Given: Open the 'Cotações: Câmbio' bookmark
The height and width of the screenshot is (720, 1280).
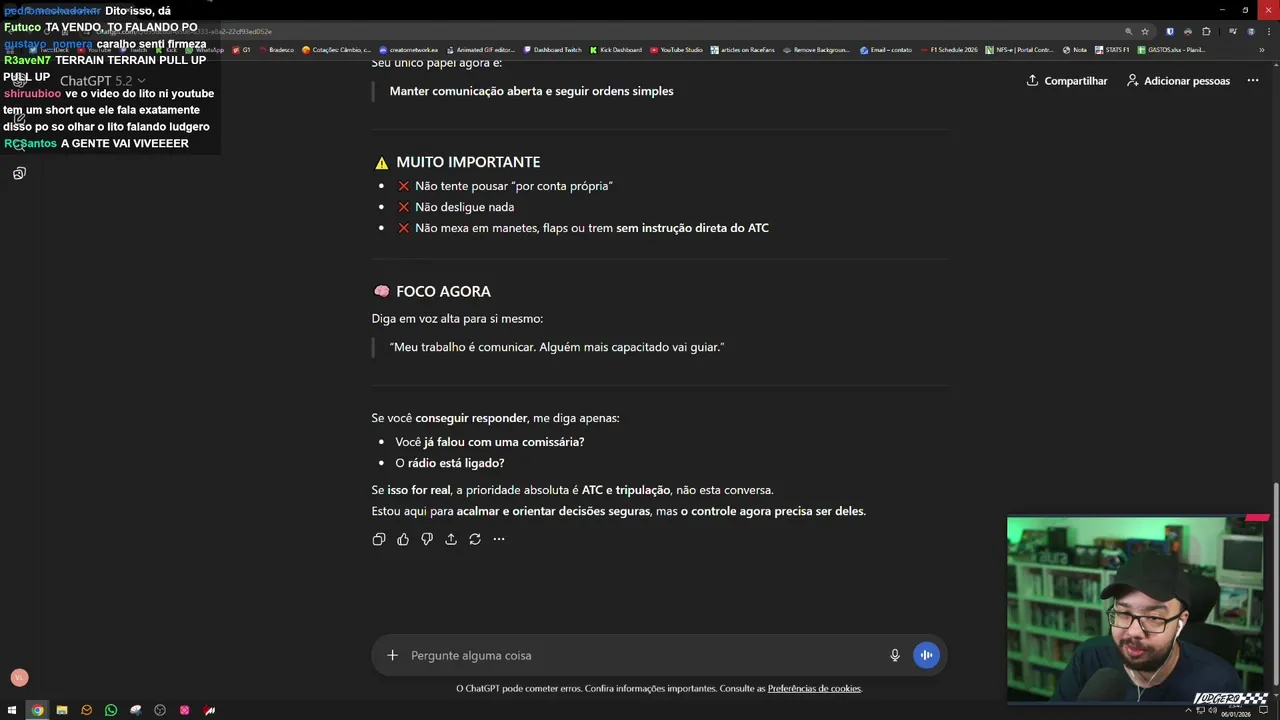Looking at the screenshot, I should pos(337,49).
